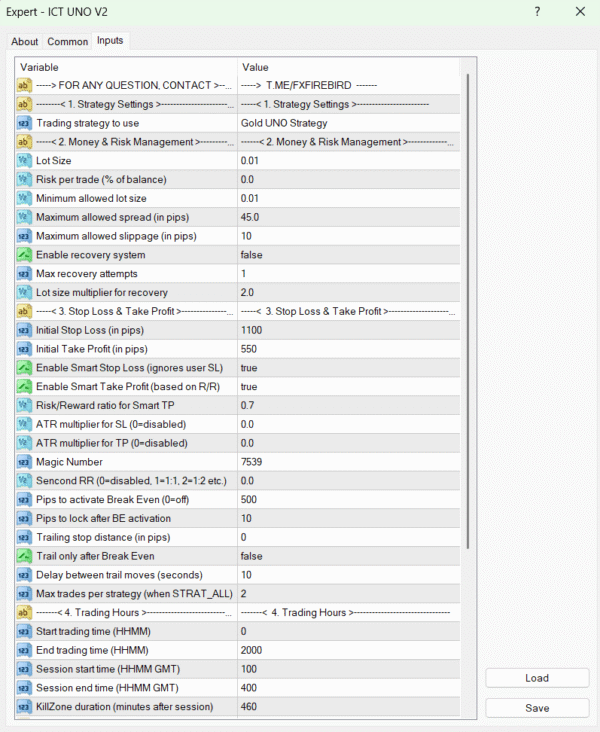Click icon for Pips to lock after BE
This screenshot has width=600, height=732.
(24, 518)
